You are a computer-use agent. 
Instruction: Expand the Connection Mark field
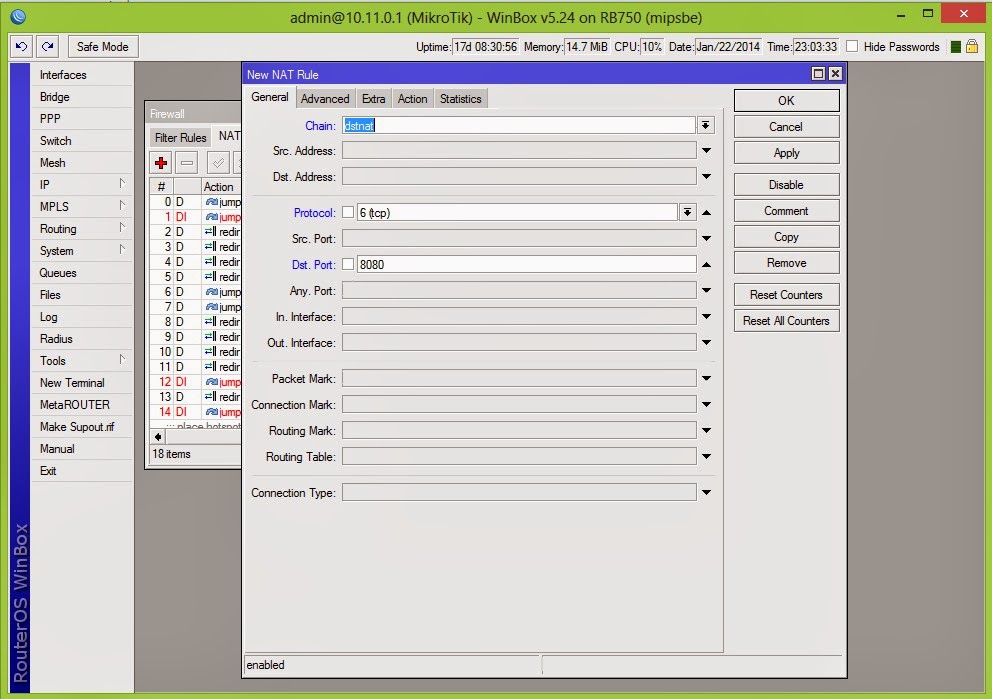[x=707, y=404]
